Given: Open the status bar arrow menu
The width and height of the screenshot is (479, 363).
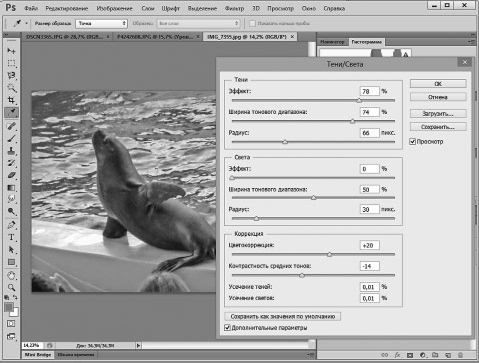Looking at the screenshot, I should click(x=138, y=346).
